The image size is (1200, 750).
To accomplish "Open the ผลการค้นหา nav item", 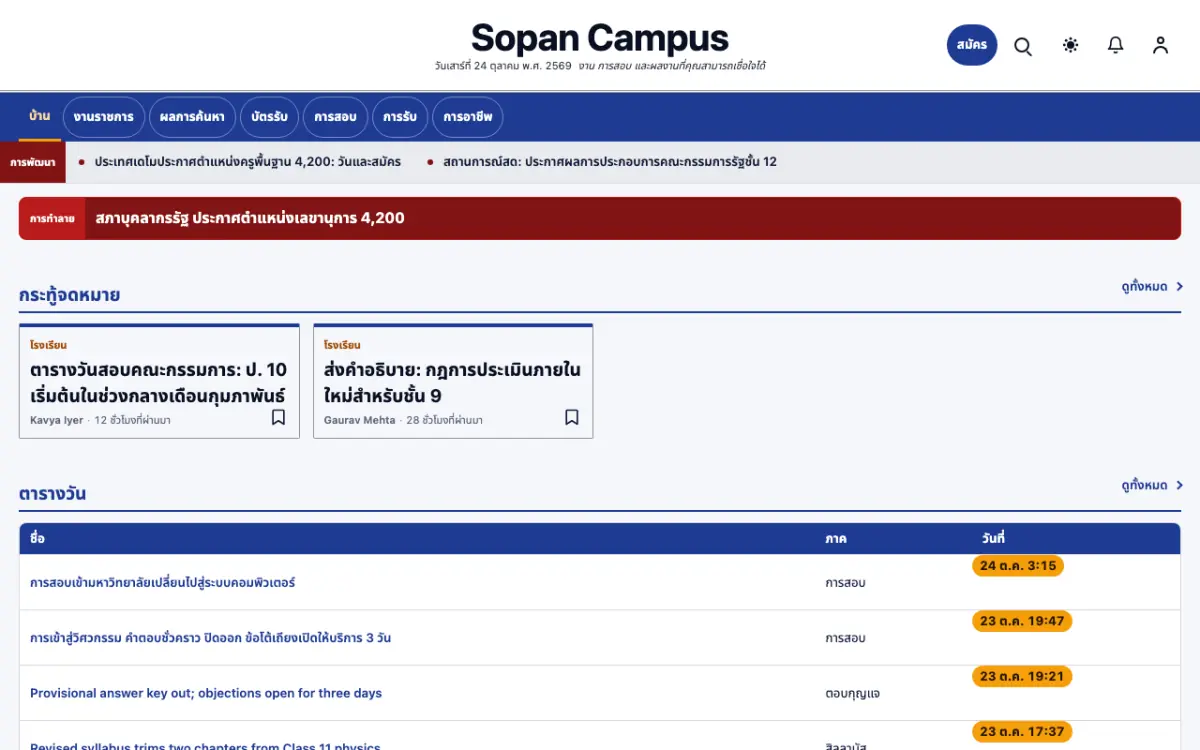I will coord(193,117).
